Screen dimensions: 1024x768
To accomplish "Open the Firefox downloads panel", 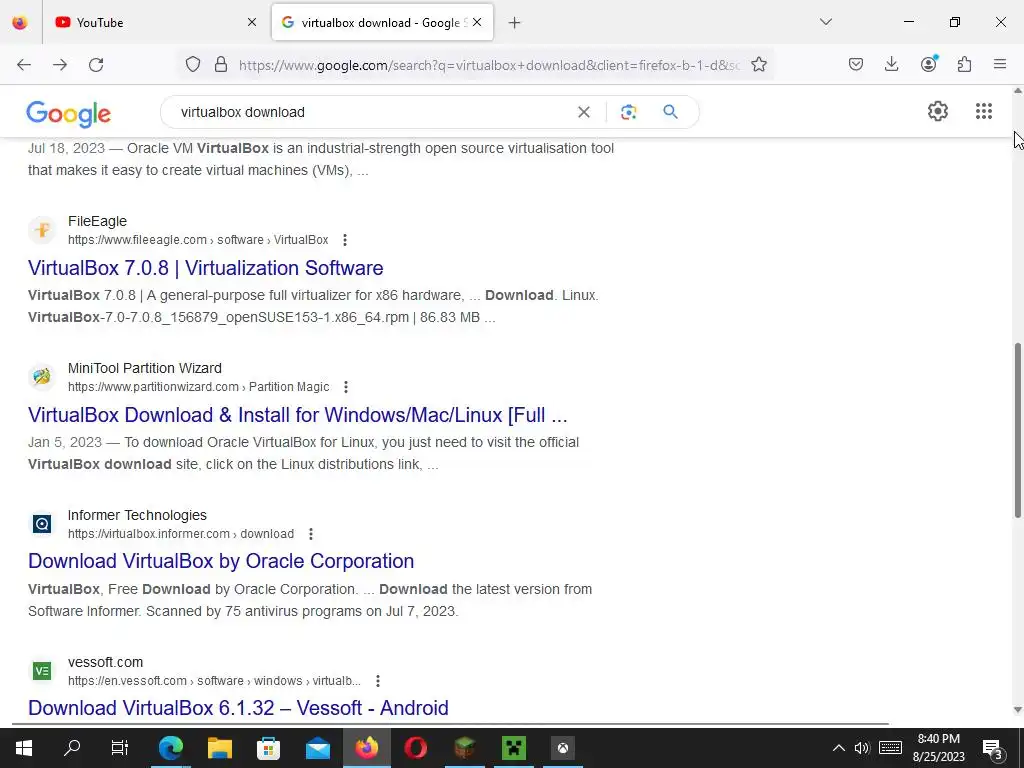I will (891, 65).
